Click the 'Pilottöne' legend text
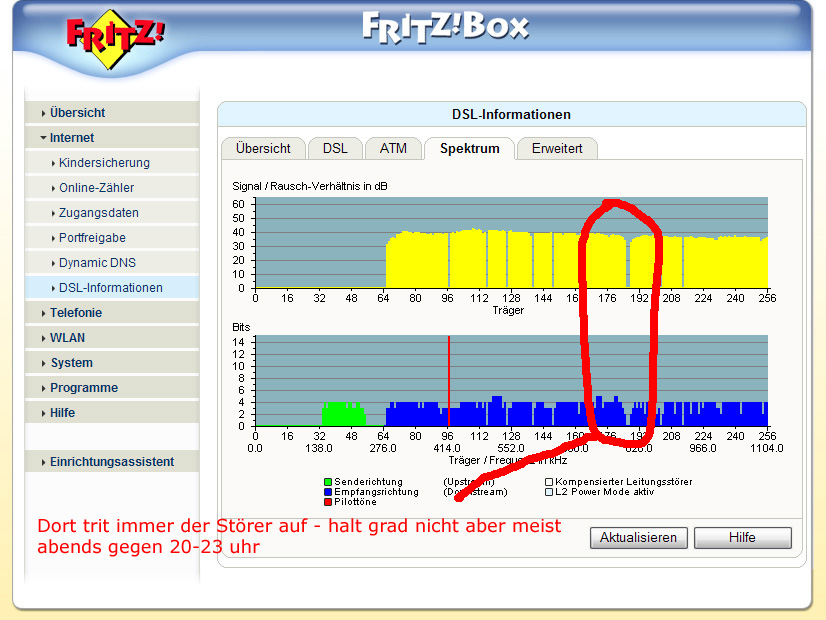Viewport: 826px width, 620px height. (x=356, y=502)
